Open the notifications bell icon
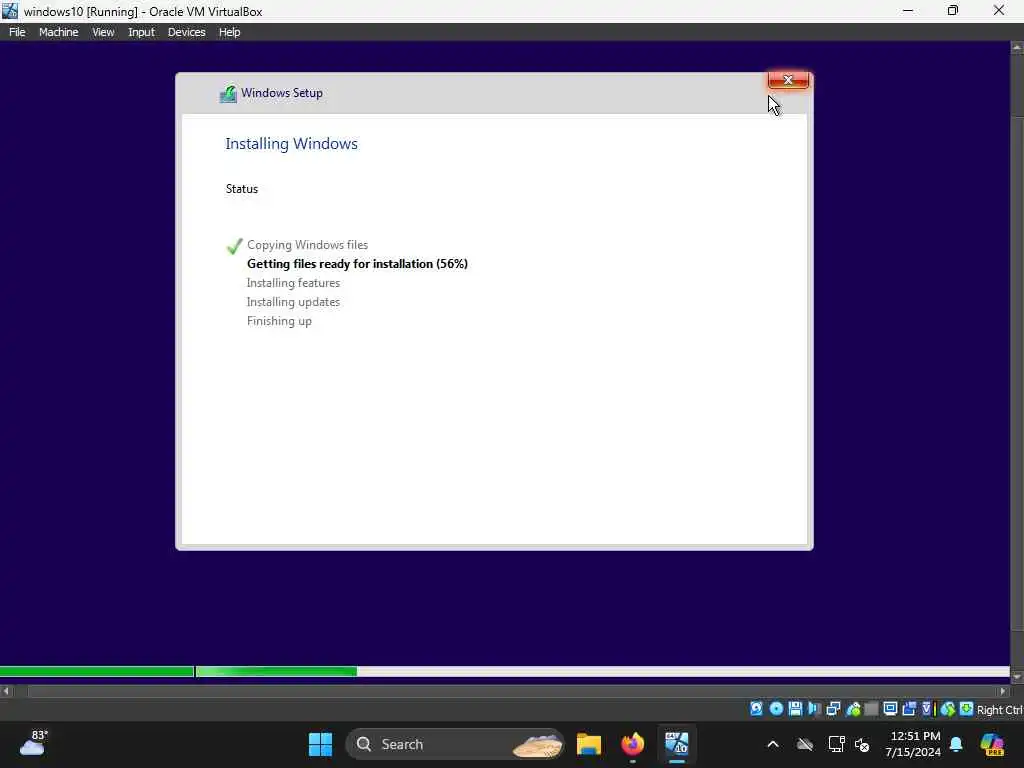This screenshot has width=1024, height=768. [x=956, y=744]
